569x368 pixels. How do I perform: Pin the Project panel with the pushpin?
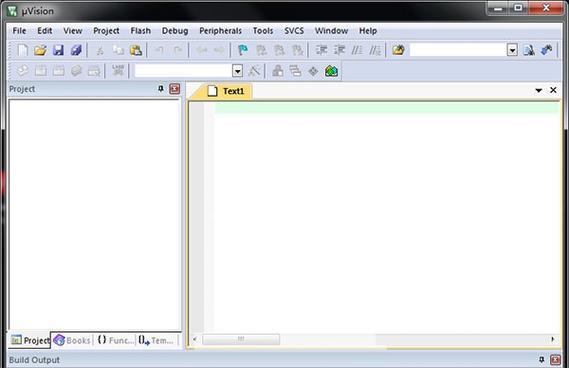tap(161, 89)
